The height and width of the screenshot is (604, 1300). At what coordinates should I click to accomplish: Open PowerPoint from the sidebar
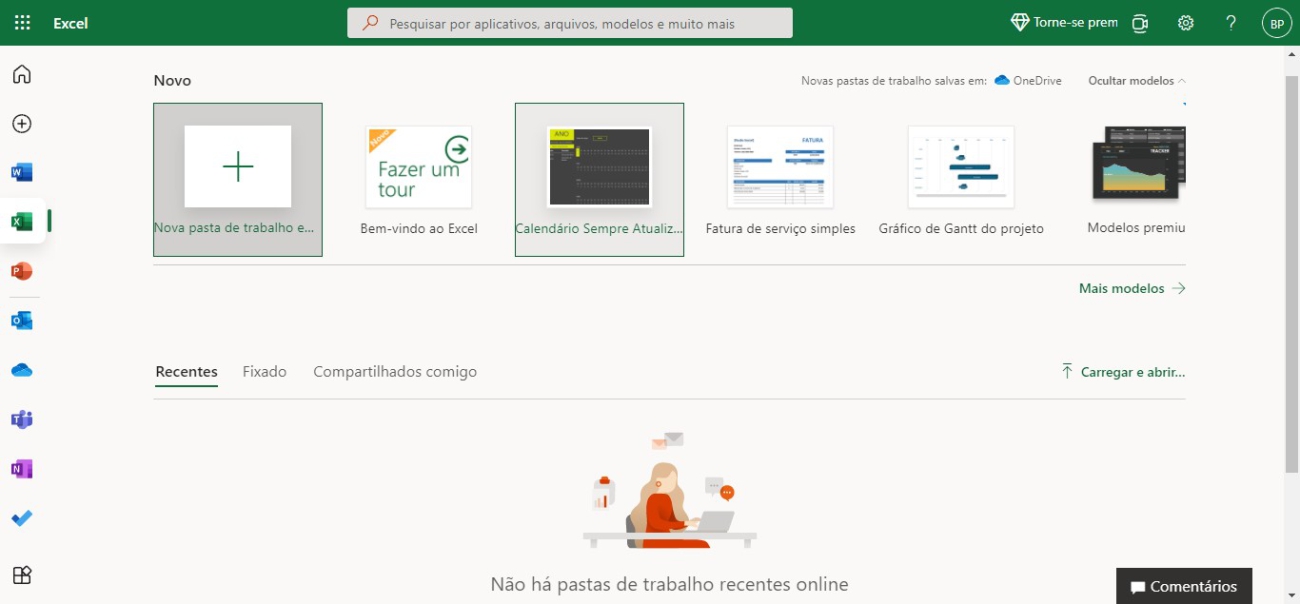[x=22, y=271]
